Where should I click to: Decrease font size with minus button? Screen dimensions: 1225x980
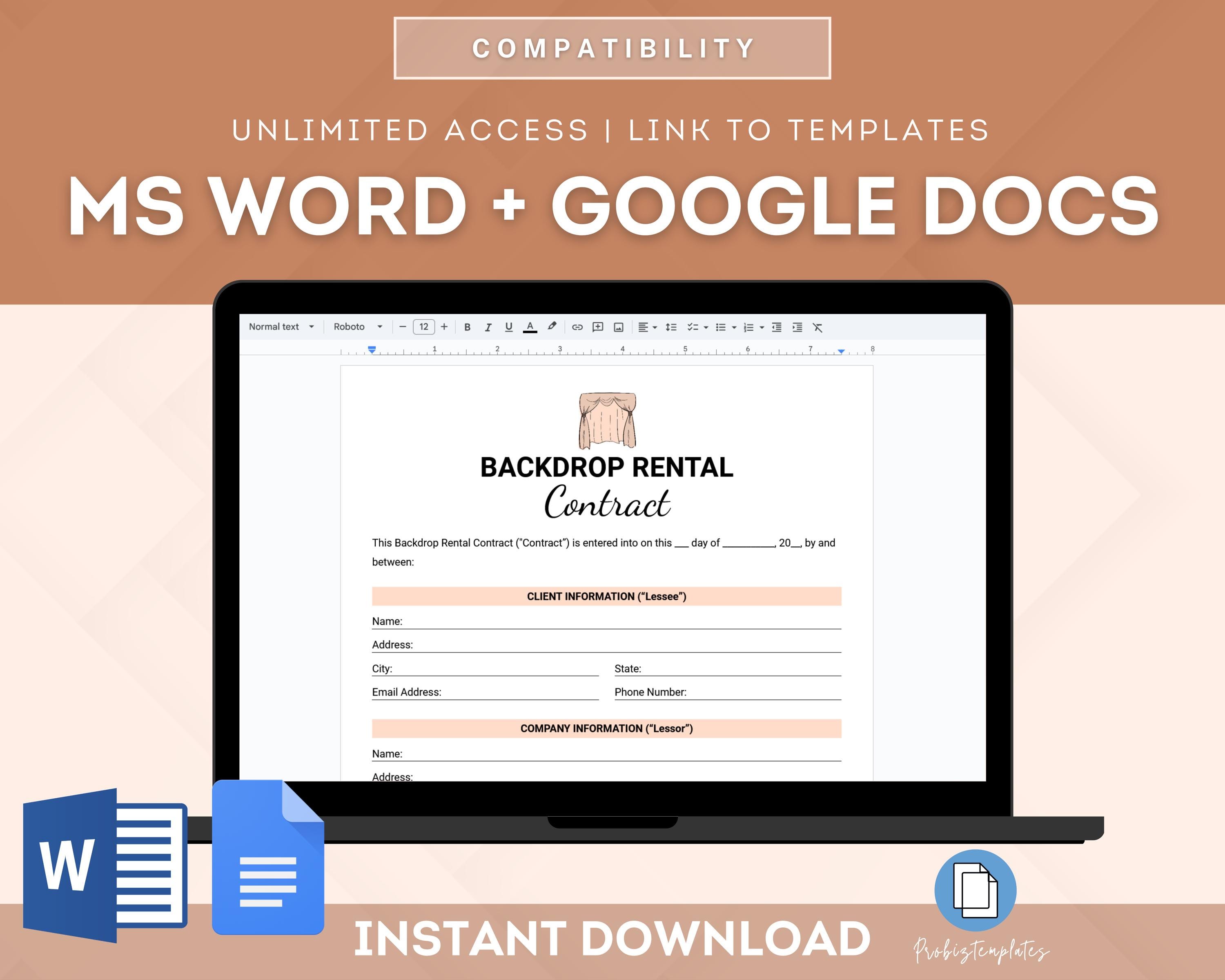402,327
